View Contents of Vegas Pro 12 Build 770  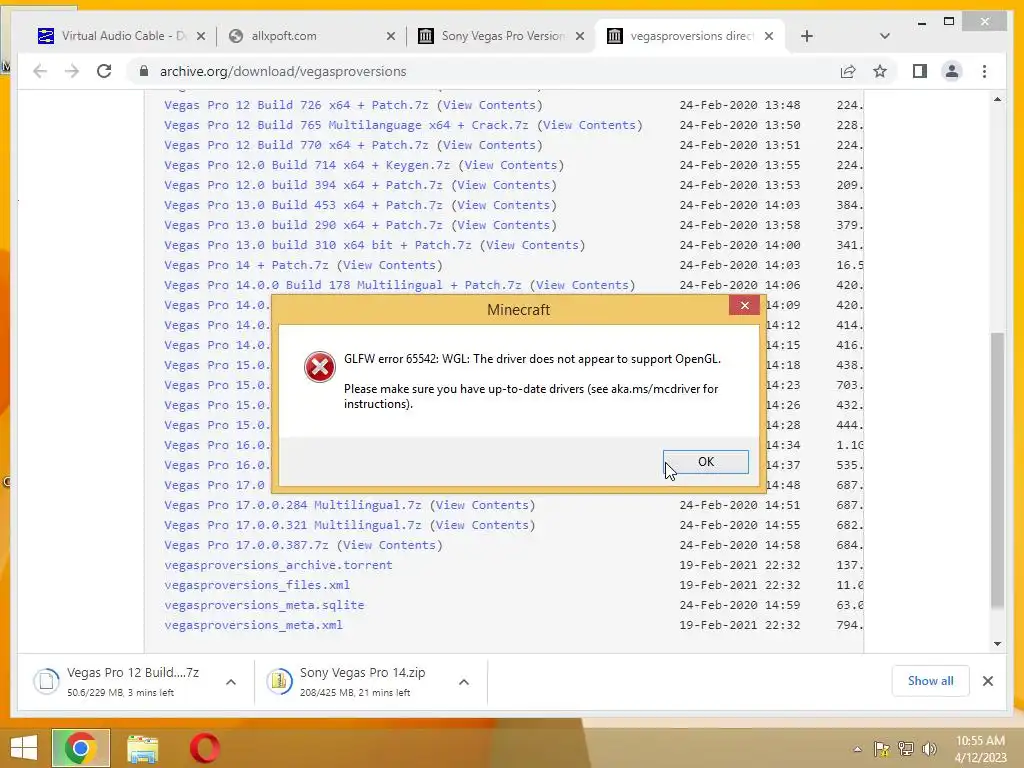pos(489,145)
